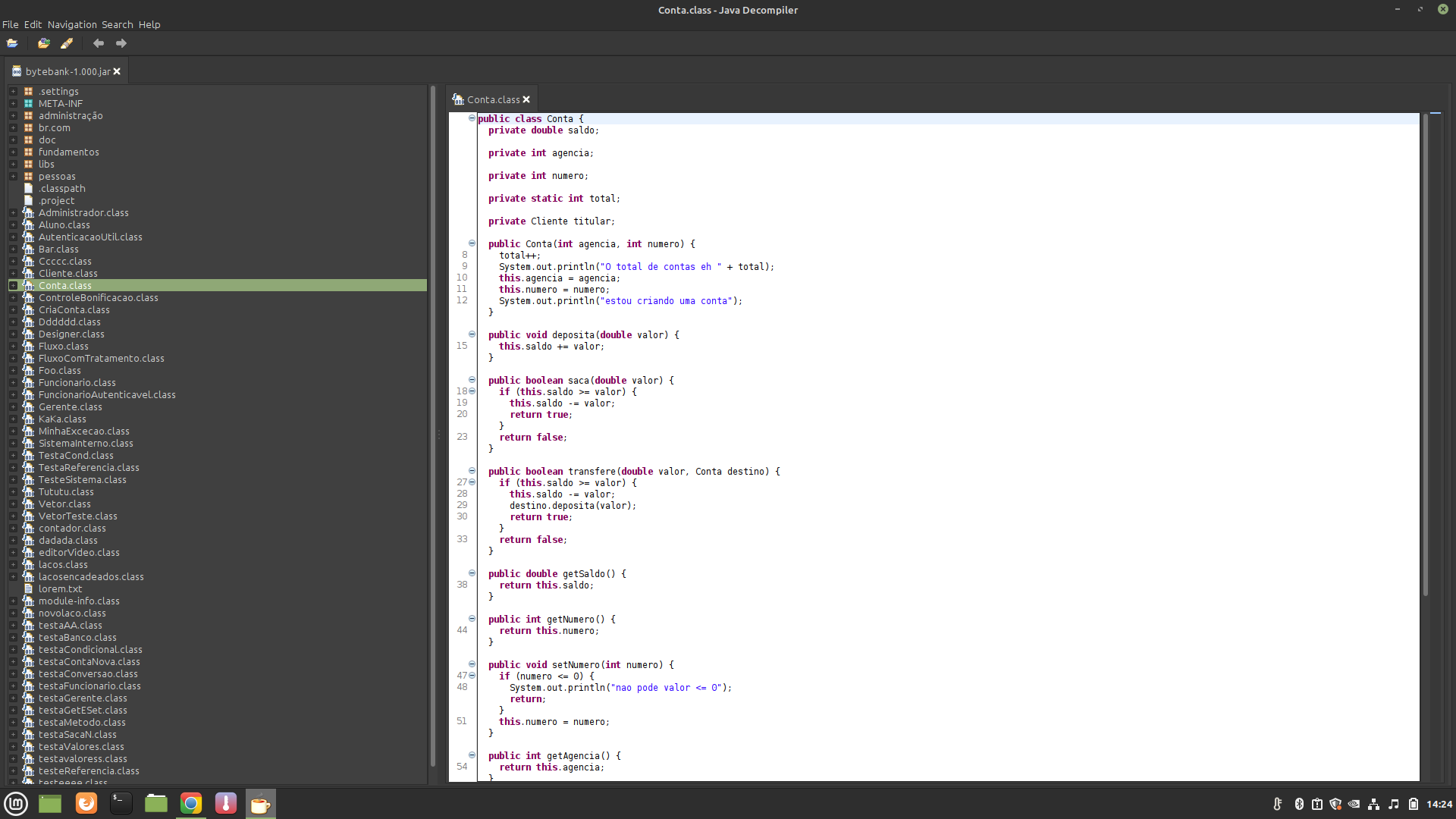This screenshot has width=1456, height=819.
Task: Expand the META-INF folder node
Action: [13, 103]
